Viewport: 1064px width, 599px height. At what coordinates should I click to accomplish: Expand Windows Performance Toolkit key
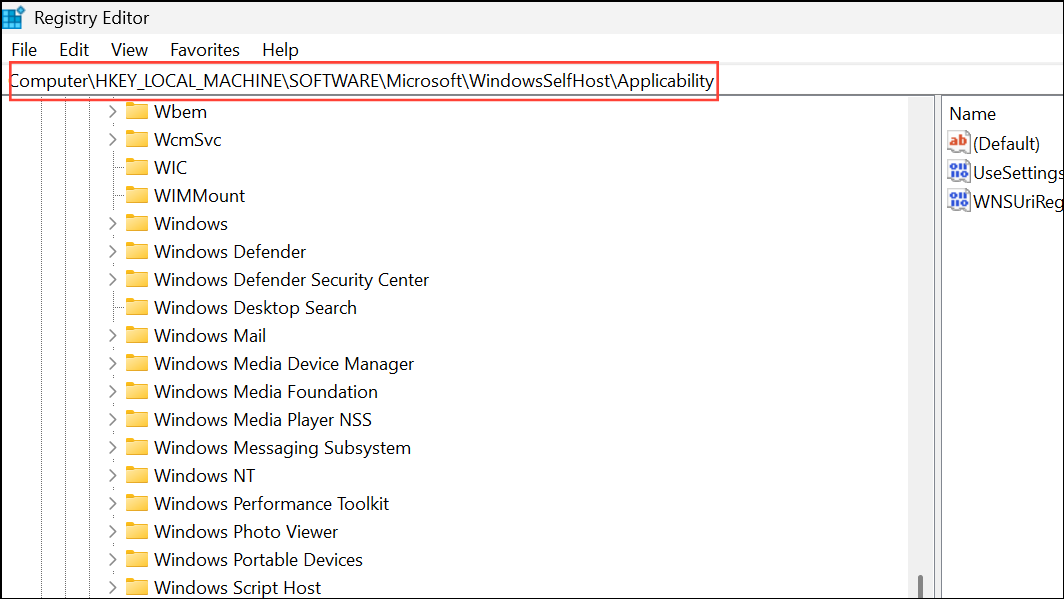click(x=113, y=503)
